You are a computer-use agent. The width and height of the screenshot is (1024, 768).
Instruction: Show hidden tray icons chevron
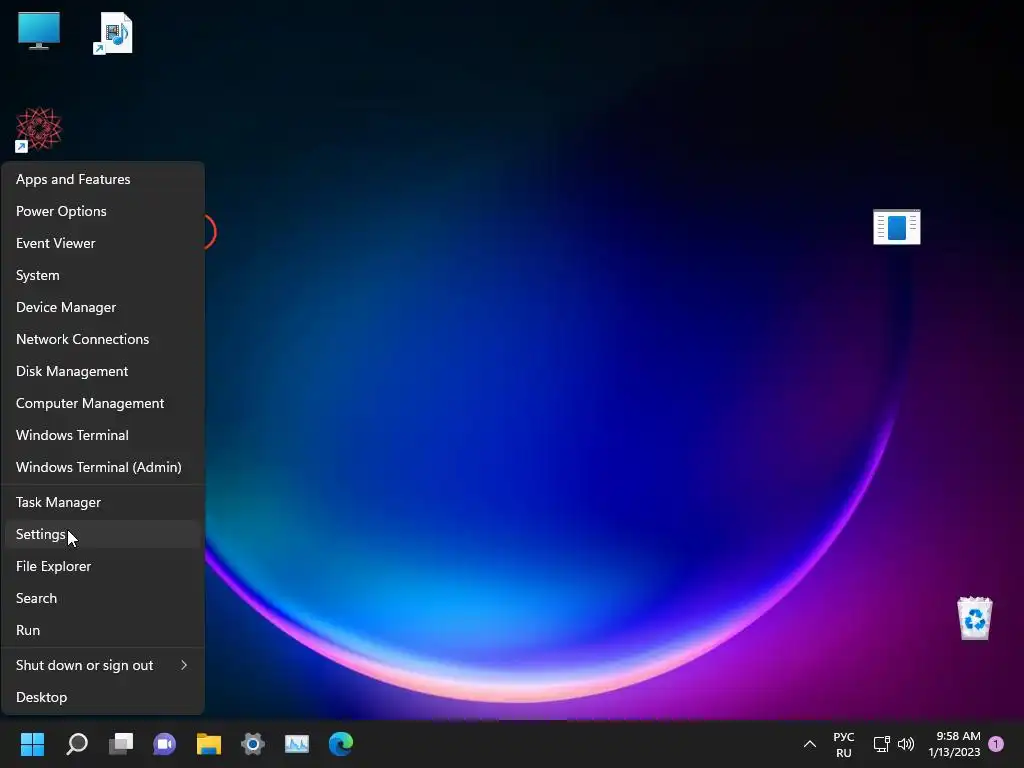coord(810,744)
